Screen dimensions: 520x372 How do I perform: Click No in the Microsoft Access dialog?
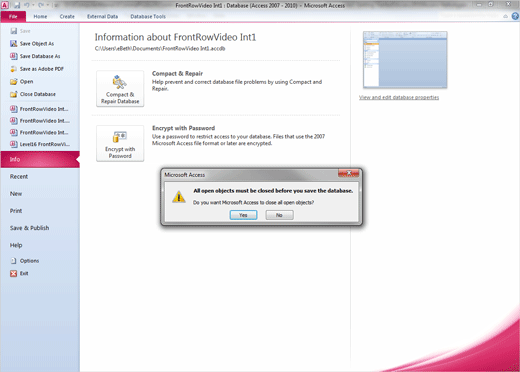(x=279, y=215)
